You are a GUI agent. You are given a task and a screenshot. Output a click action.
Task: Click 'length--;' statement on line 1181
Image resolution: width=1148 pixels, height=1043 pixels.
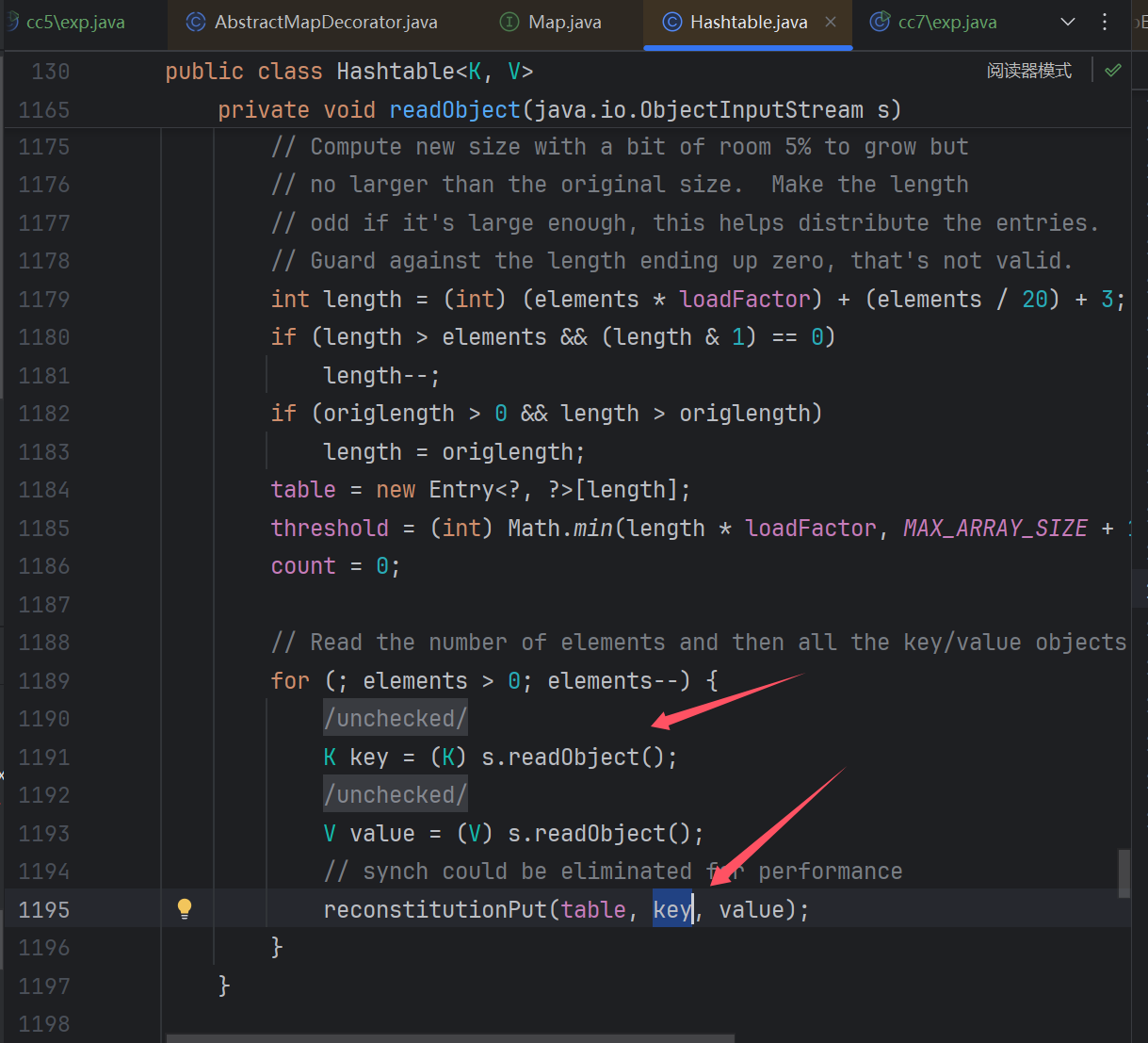[x=381, y=376]
